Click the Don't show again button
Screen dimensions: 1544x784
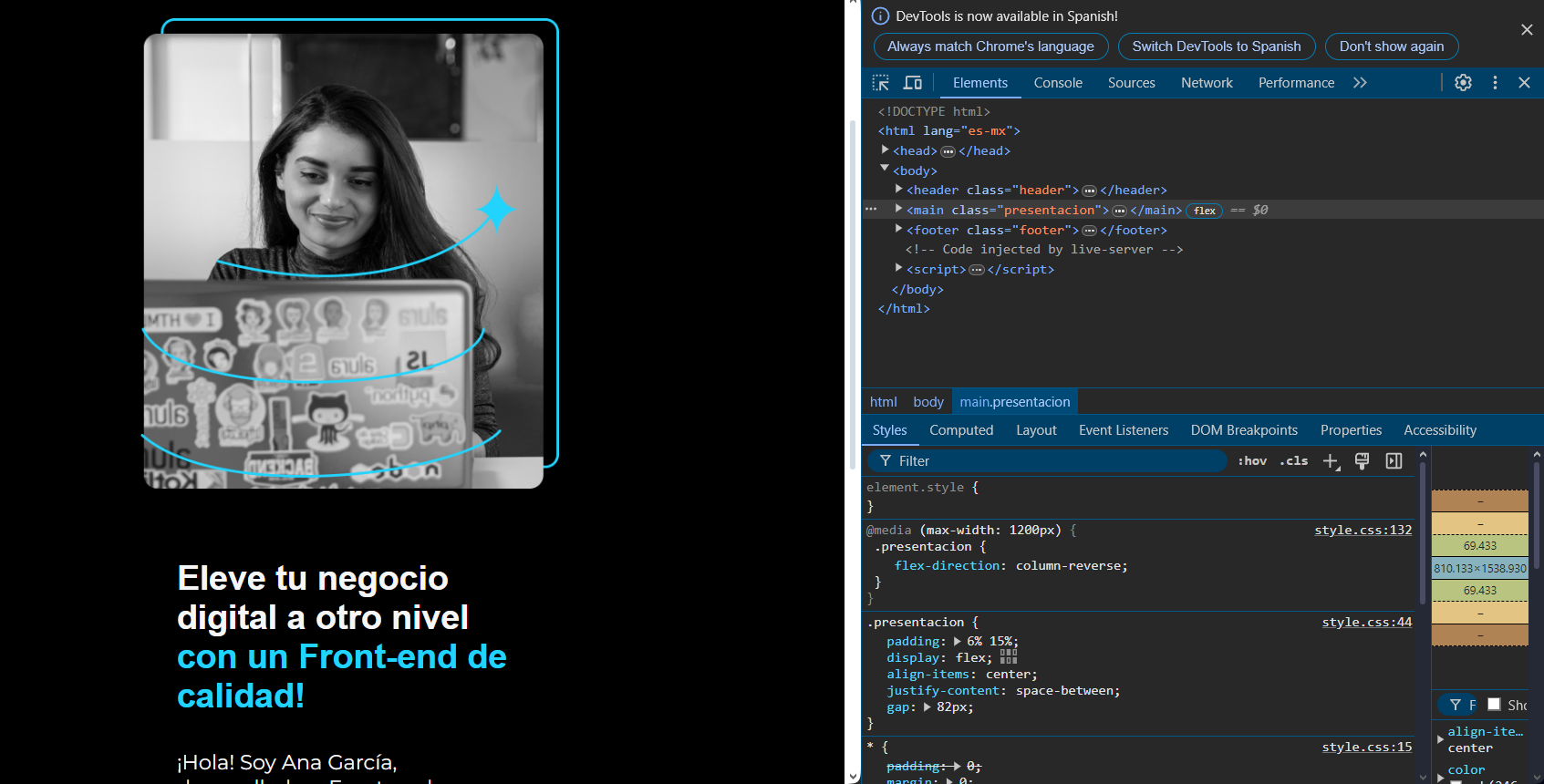coord(1392,46)
